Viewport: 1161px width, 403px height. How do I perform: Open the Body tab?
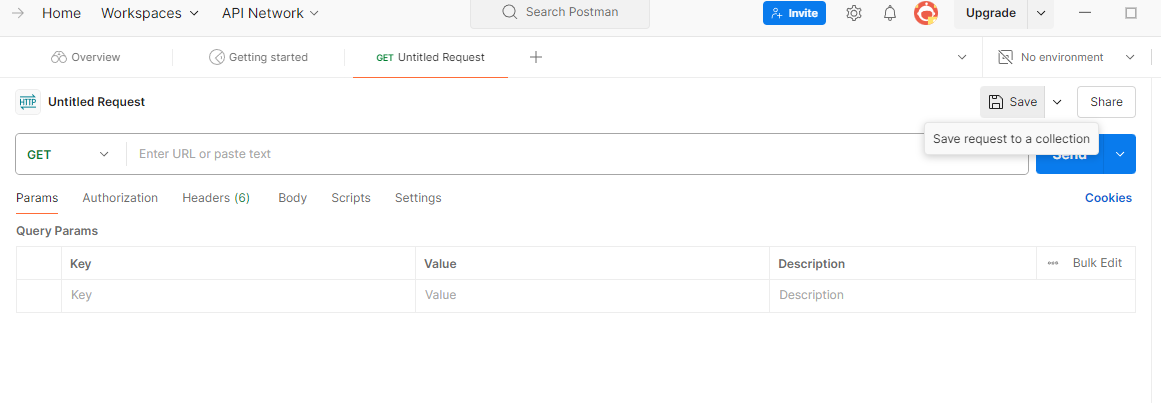292,198
